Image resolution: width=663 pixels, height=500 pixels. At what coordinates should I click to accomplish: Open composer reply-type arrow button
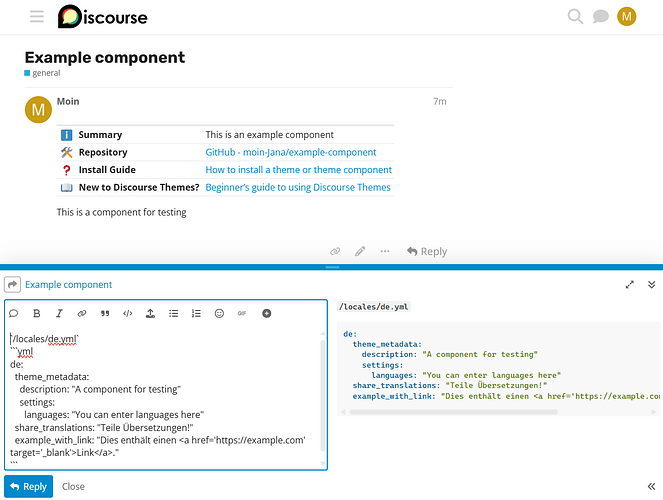point(12,284)
